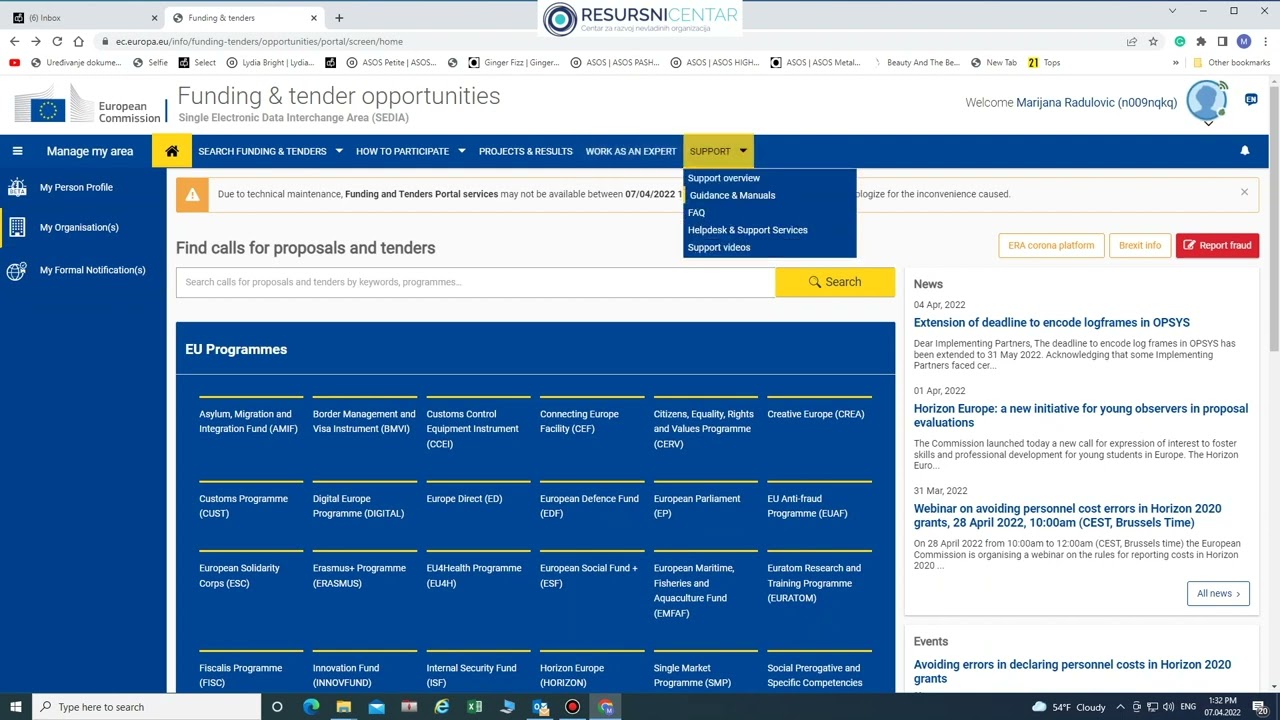Select FAQ in the Support menu
This screenshot has width=1280, height=720.
[x=696, y=212]
